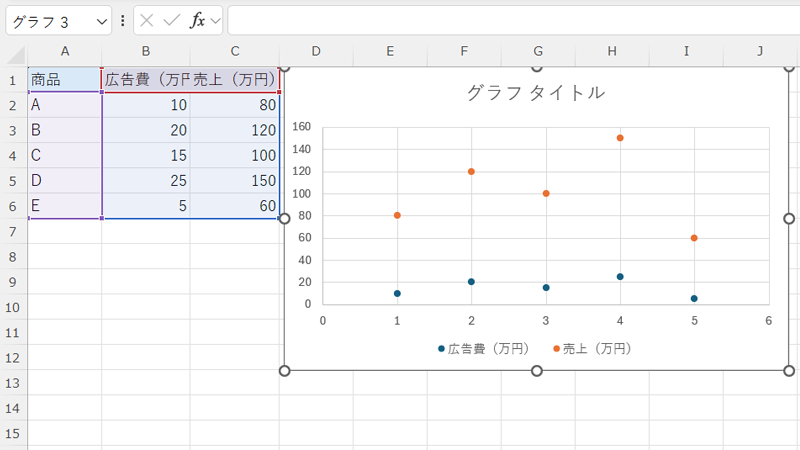Screen dimensions: 800x450
Task: Expand the chevron next to the fx icon
Action: pos(215,21)
